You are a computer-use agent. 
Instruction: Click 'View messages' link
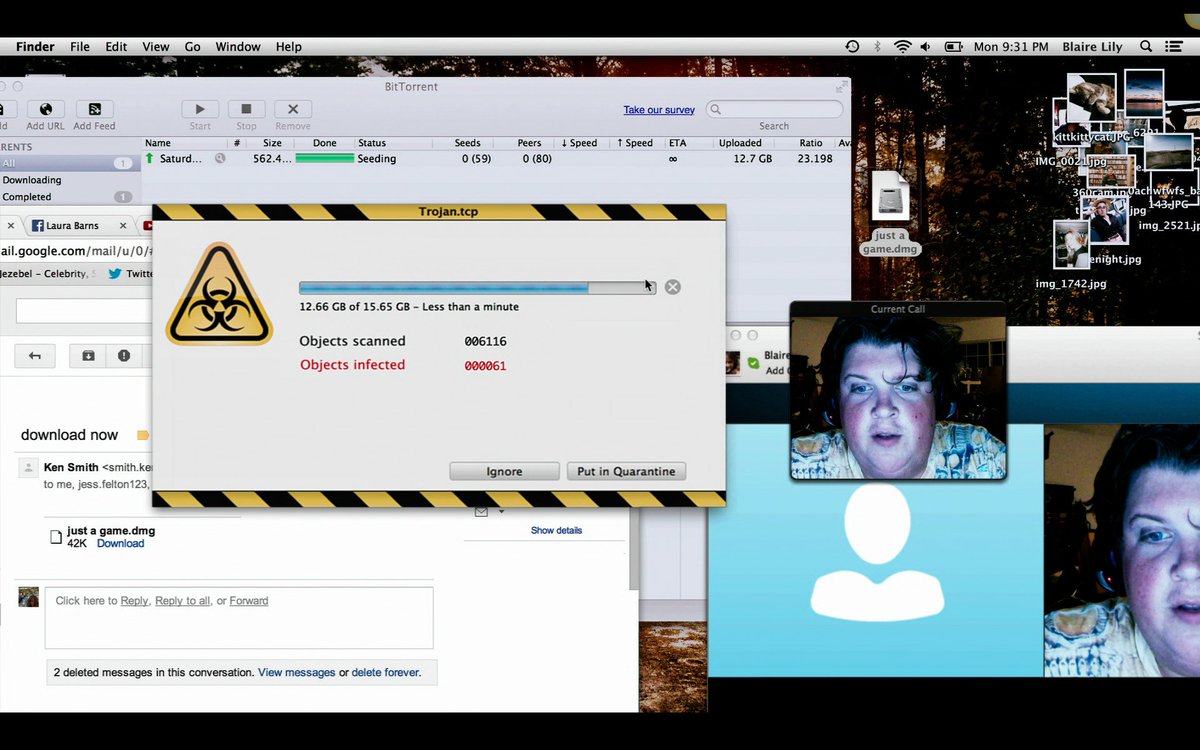click(297, 673)
